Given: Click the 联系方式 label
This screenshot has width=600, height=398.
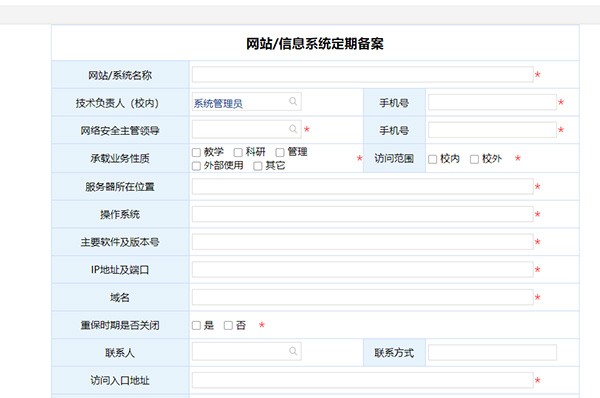Looking at the screenshot, I should [394, 353].
